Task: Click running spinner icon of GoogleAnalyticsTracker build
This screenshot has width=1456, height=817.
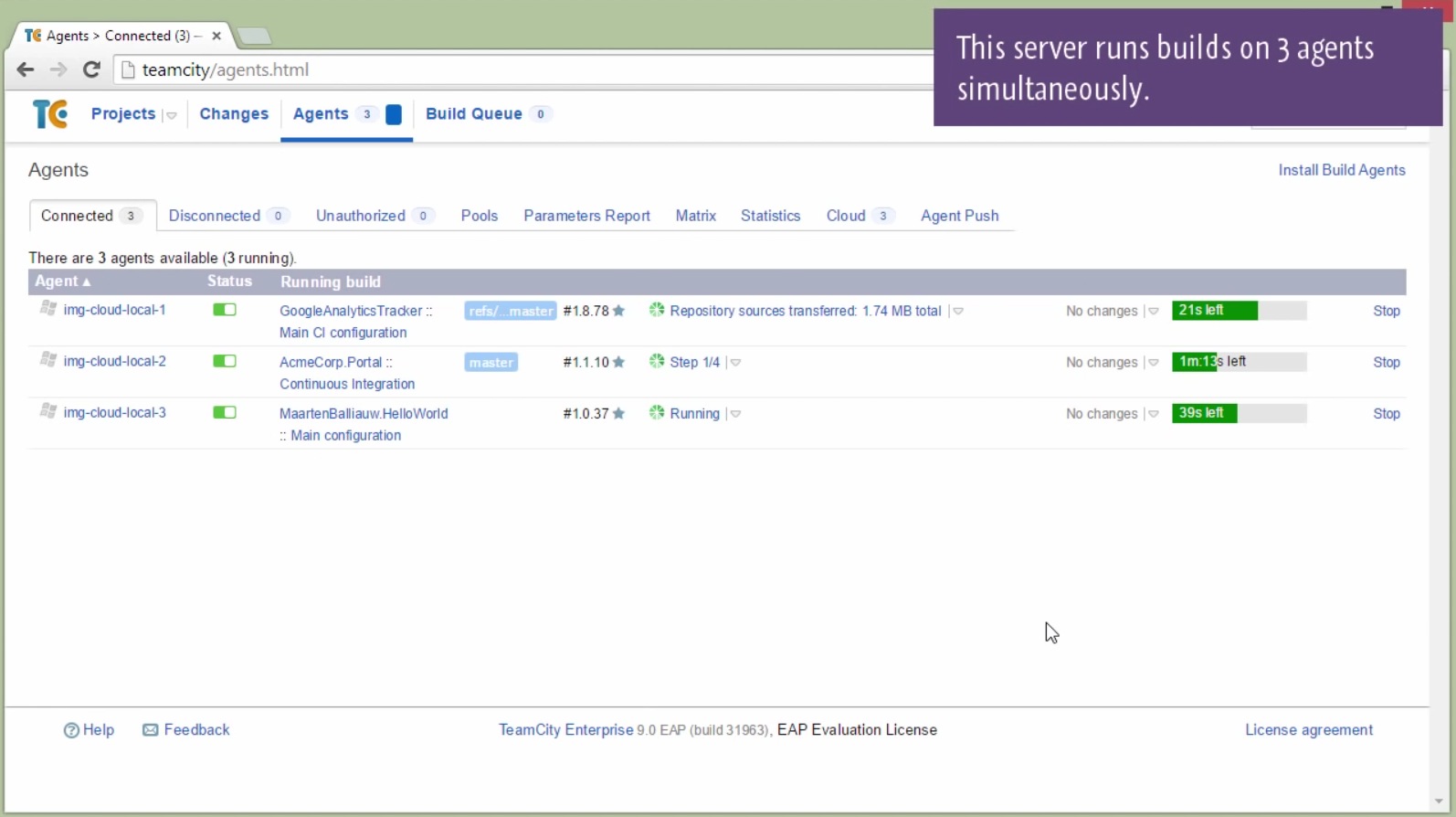Action: point(657,310)
